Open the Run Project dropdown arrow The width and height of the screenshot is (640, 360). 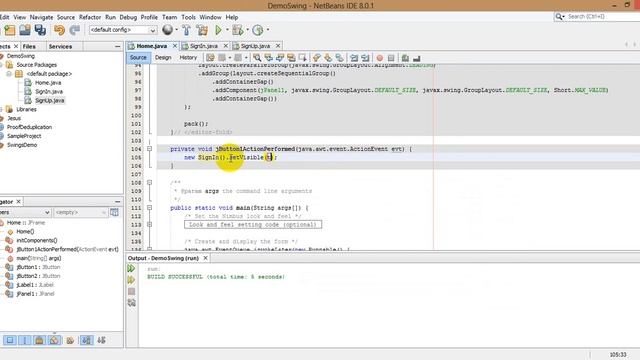[227, 30]
